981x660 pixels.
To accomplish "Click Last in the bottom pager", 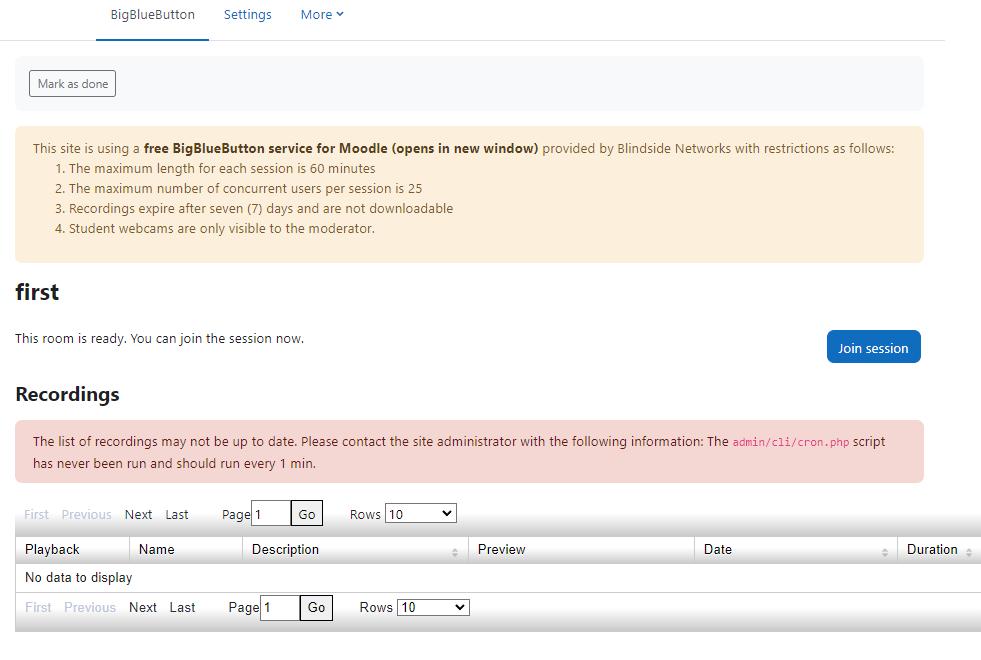I will 182,607.
